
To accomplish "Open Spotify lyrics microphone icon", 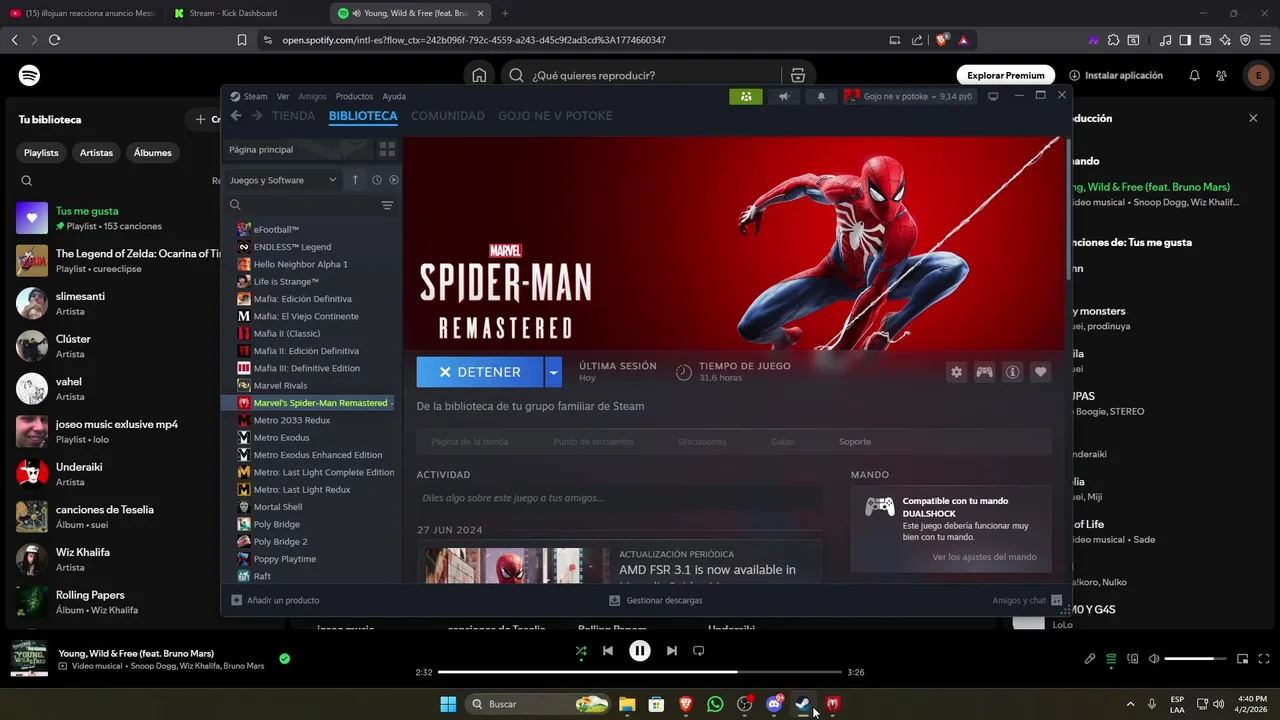I will click(x=1090, y=659).
